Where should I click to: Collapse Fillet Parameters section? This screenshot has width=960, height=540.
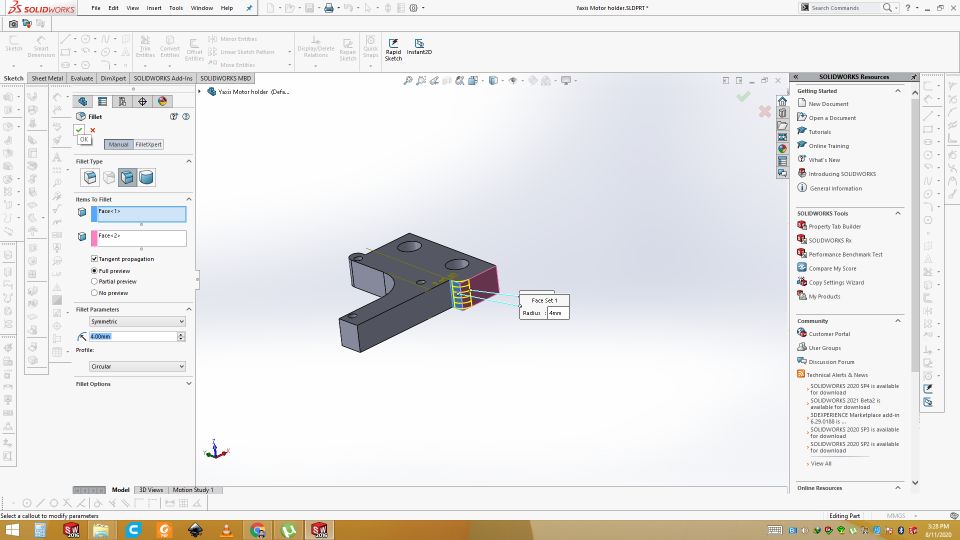pos(189,309)
